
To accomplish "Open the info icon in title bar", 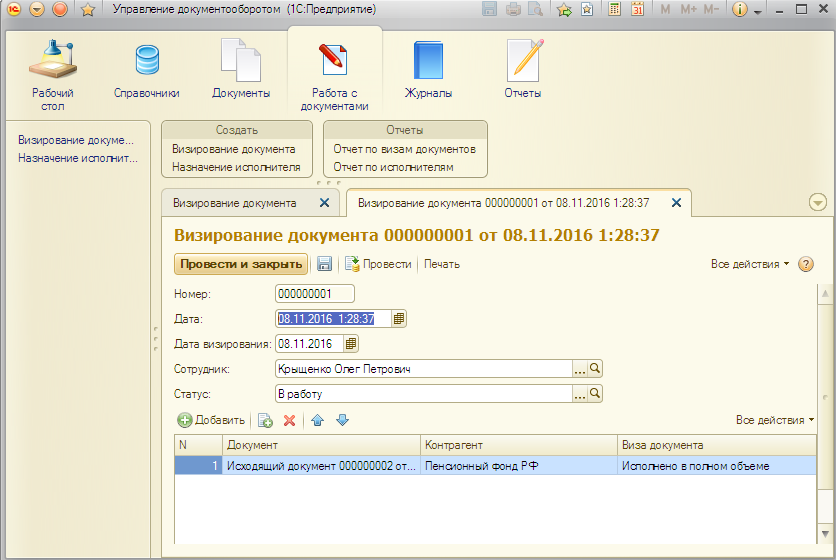I will pyautogui.click(x=740, y=9).
